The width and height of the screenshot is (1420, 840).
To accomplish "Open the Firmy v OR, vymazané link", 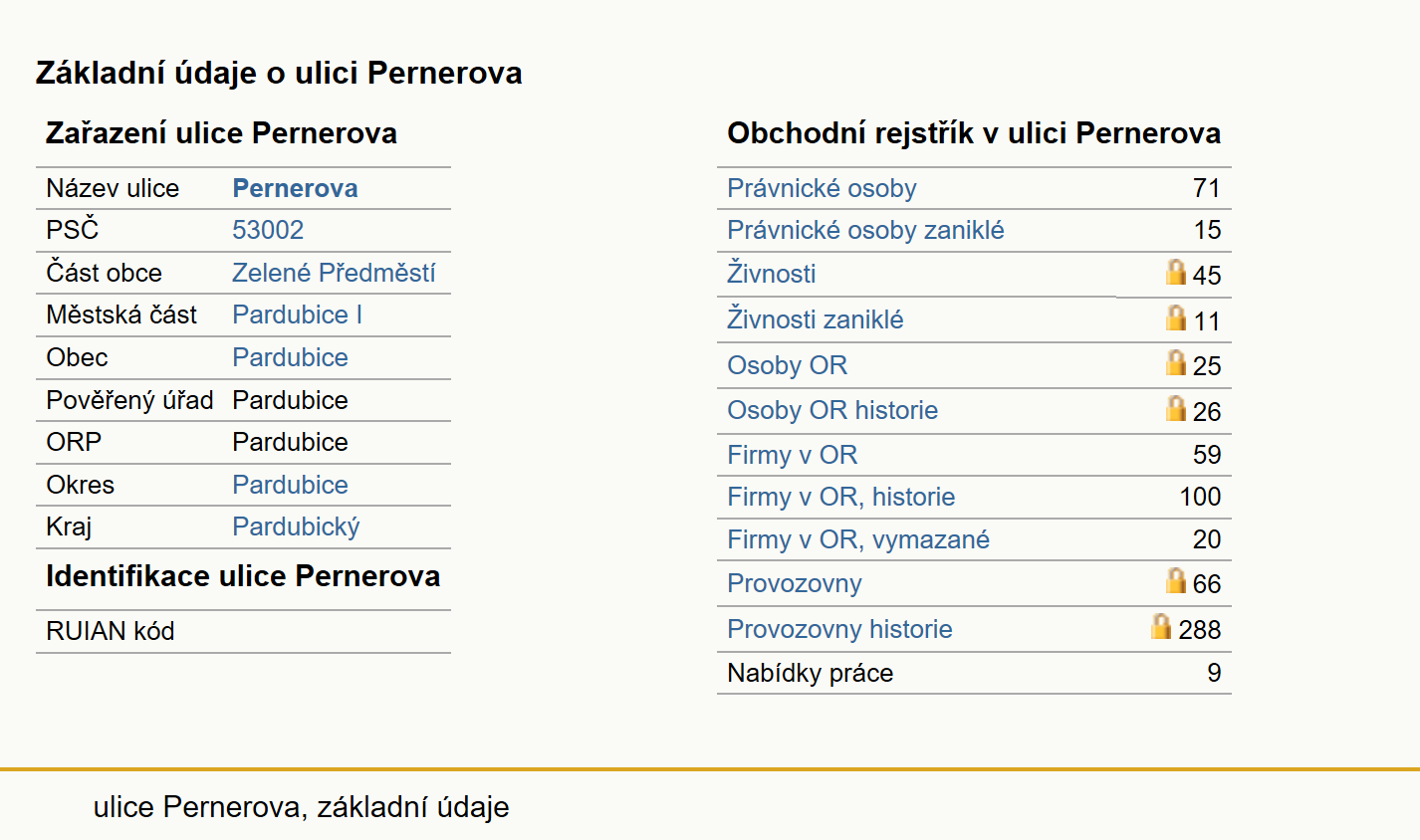I will click(858, 539).
